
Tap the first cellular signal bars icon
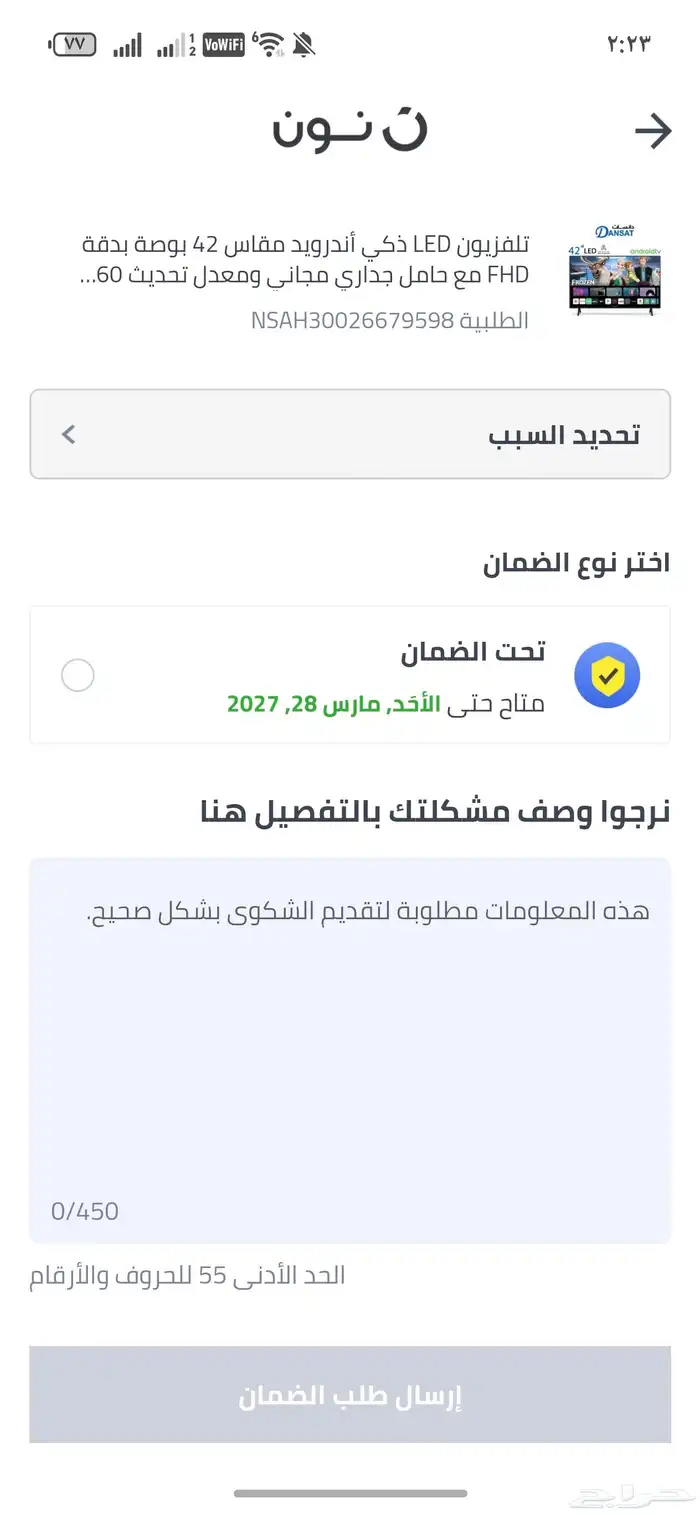click(127, 45)
